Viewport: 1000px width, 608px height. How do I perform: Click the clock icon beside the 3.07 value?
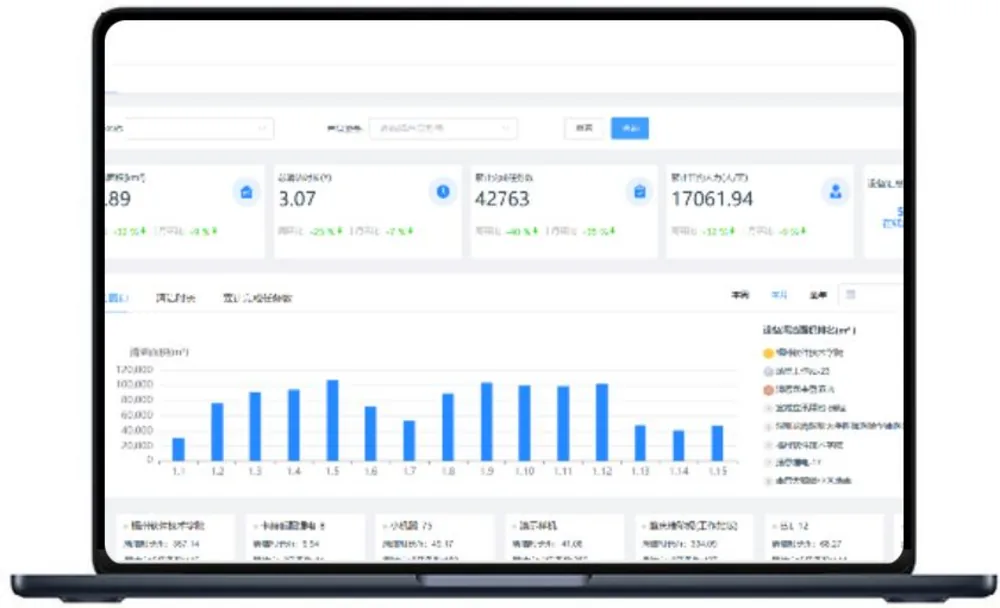tap(443, 191)
